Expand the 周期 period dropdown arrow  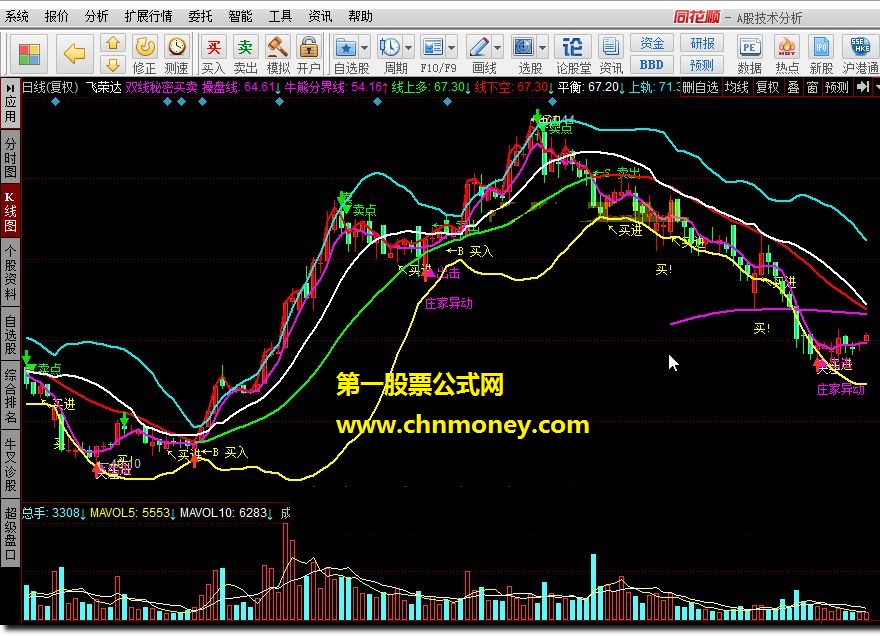(408, 48)
